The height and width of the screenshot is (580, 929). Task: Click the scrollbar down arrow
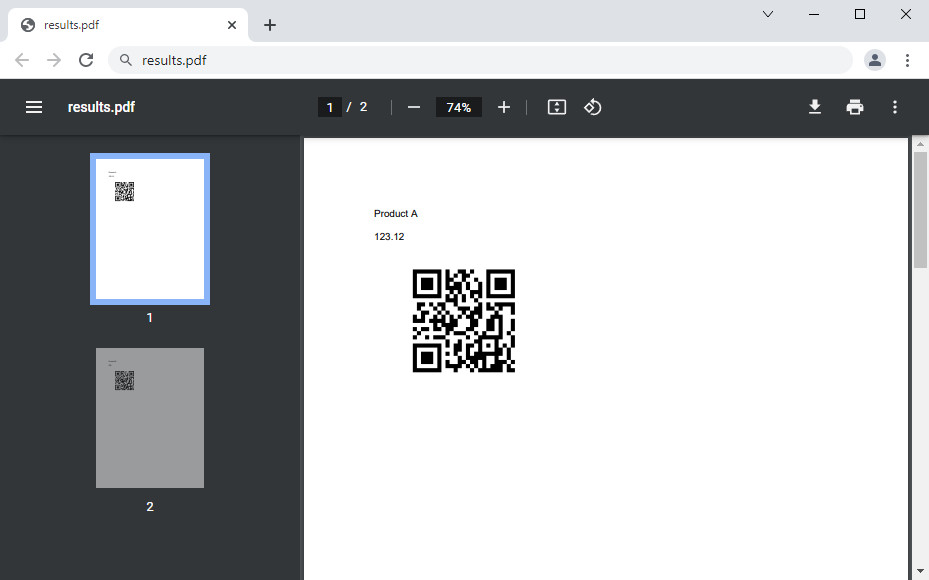point(920,572)
